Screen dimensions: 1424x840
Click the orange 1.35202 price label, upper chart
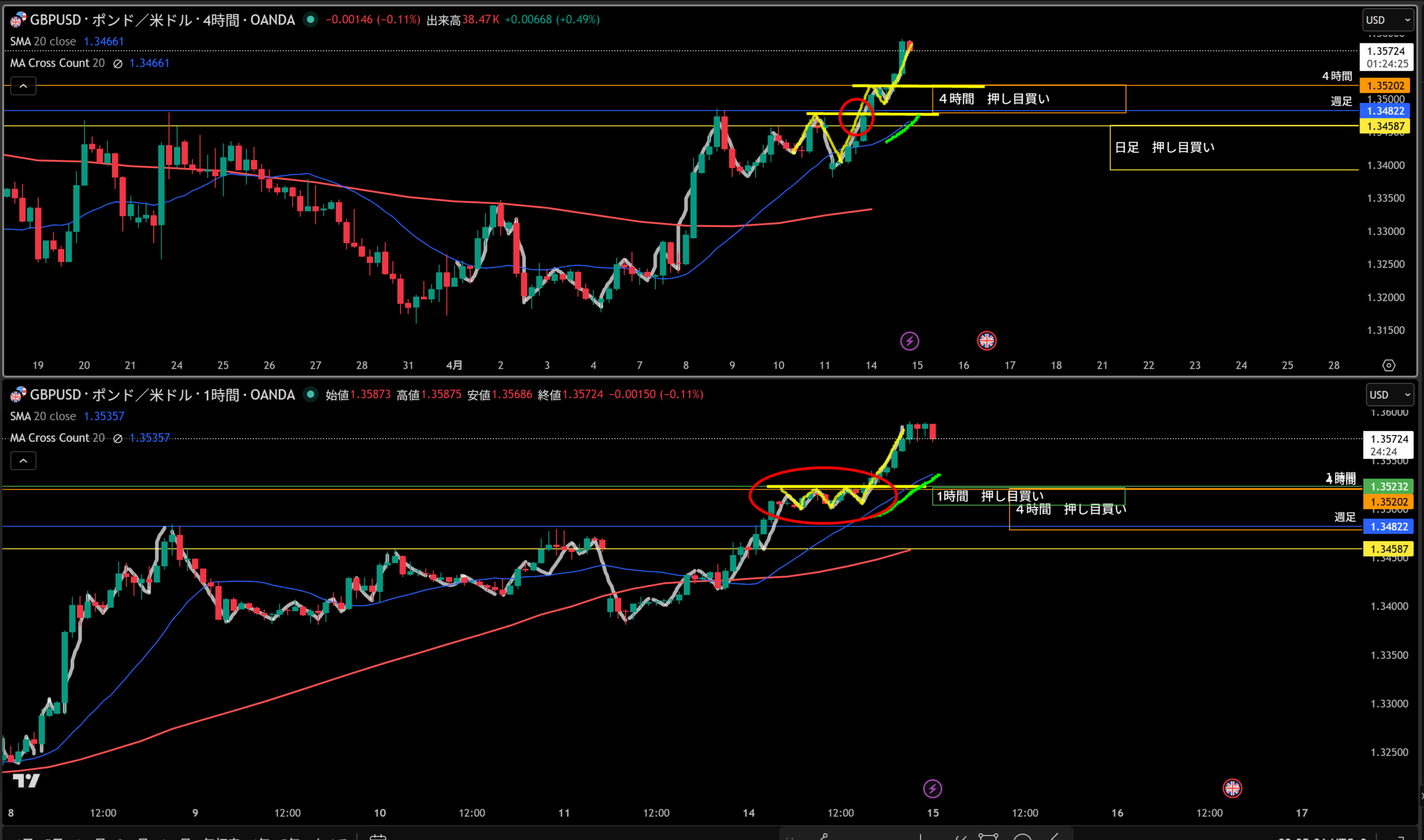pyautogui.click(x=1385, y=86)
